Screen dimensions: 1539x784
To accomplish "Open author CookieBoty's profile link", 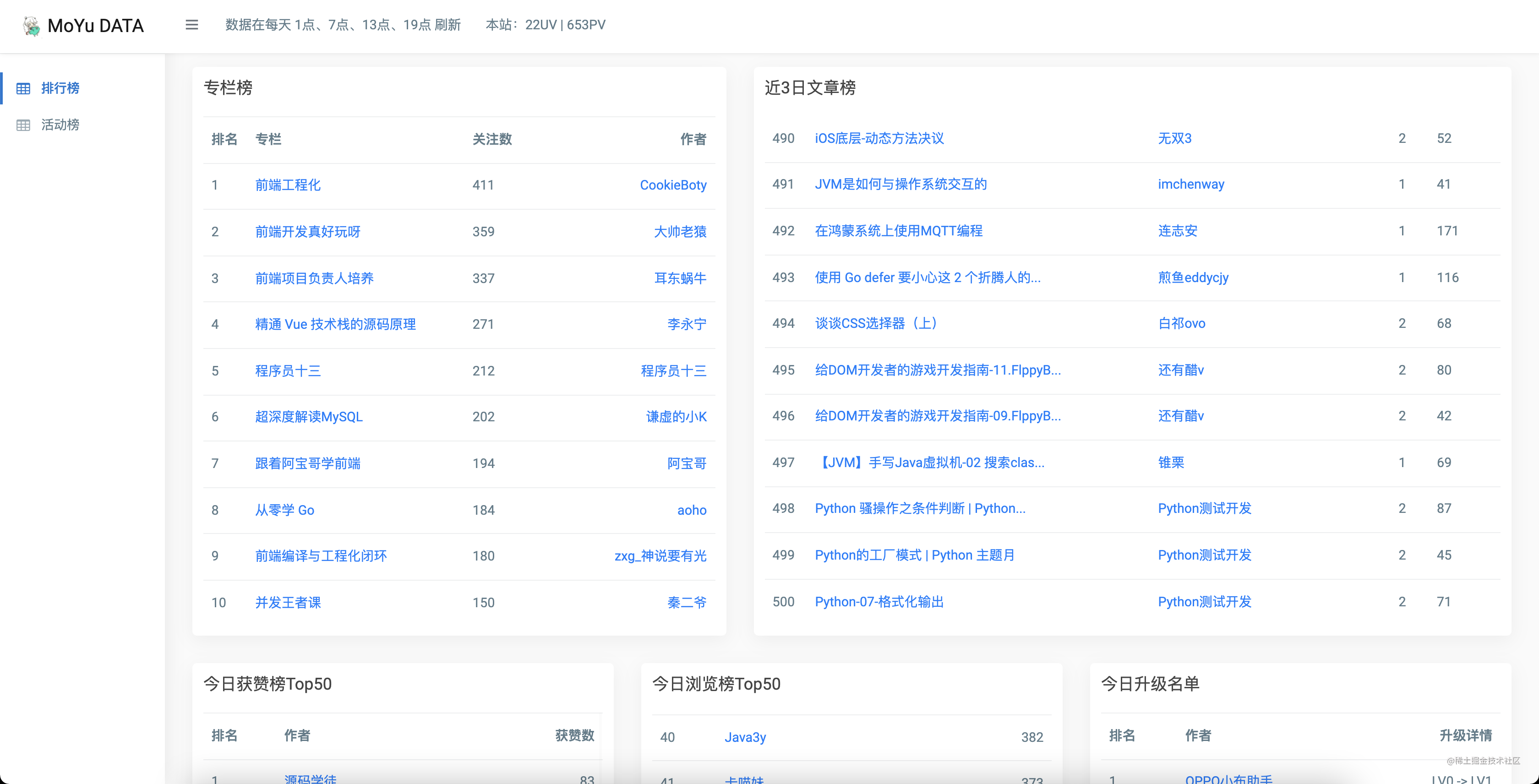I will (x=673, y=185).
